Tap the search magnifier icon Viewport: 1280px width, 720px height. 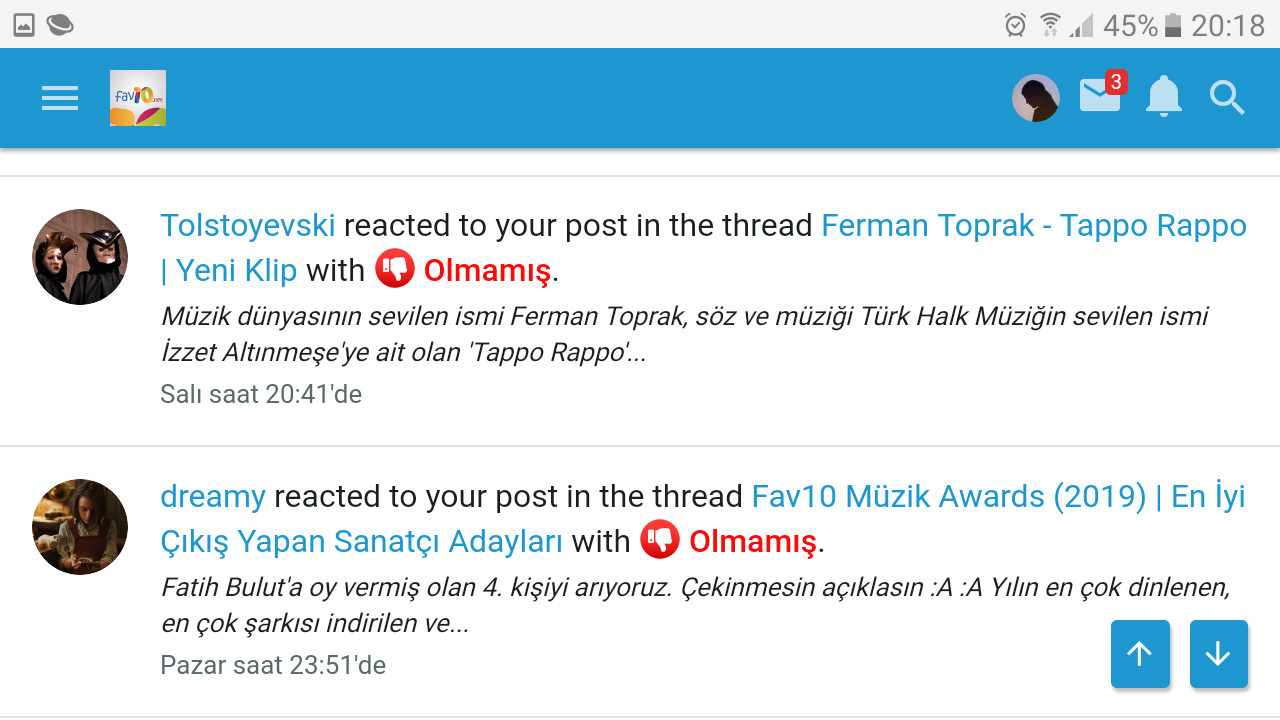pyautogui.click(x=1227, y=98)
